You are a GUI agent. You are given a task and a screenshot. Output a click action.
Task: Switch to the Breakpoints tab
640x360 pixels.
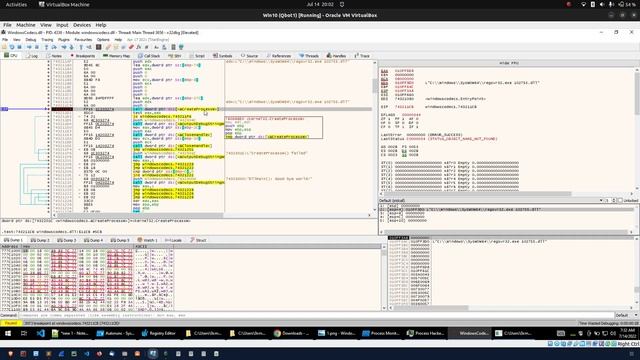pos(82,56)
